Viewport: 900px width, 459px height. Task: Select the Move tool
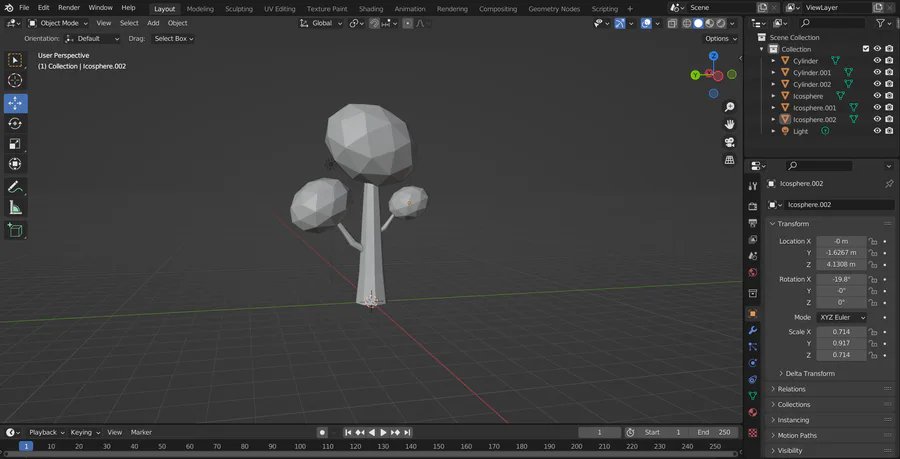(15, 103)
